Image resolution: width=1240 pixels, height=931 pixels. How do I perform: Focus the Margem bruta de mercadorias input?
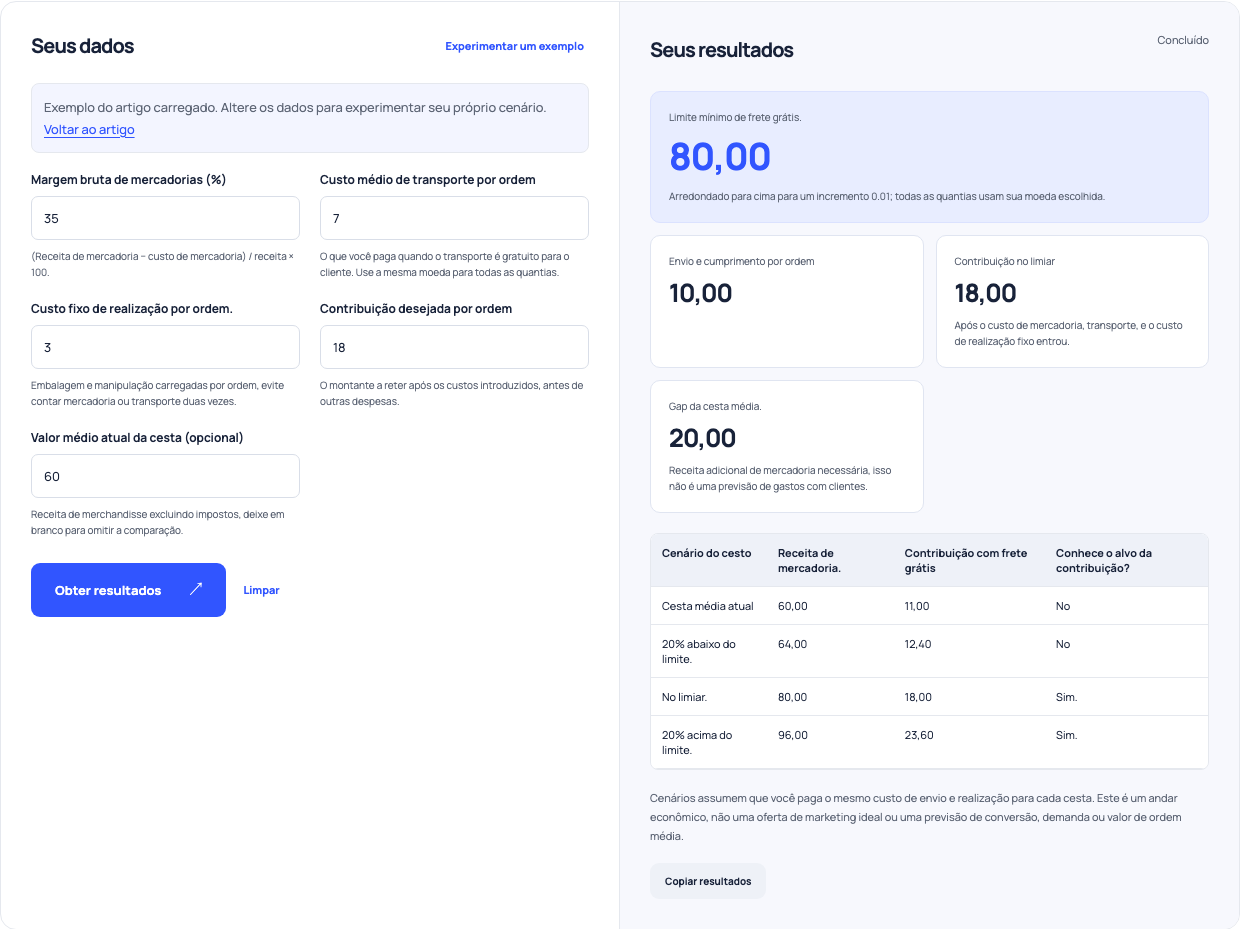coord(165,218)
